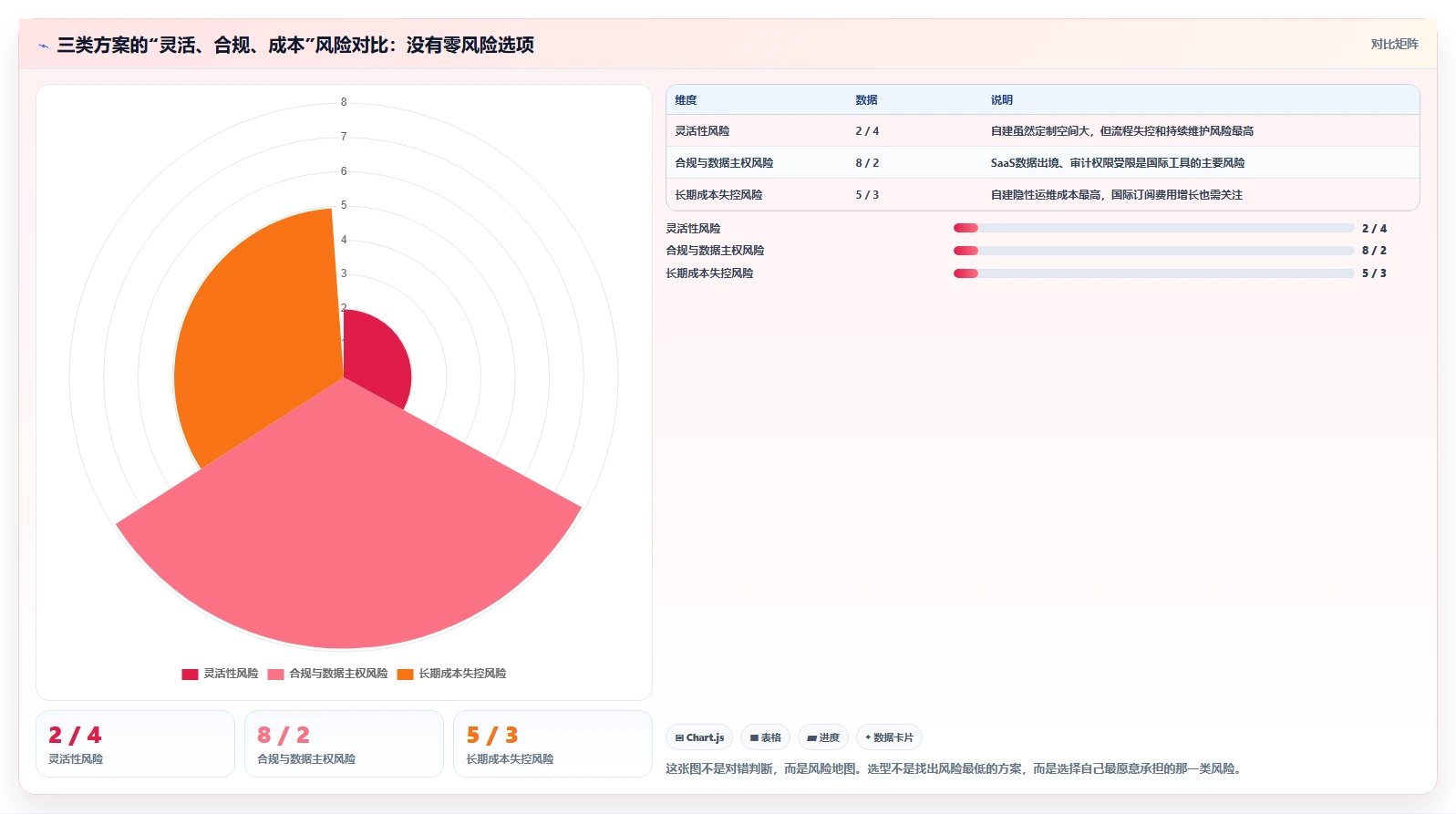Screen dimensions: 1456x814
Task: Select the 表格 tag
Action: tap(765, 737)
